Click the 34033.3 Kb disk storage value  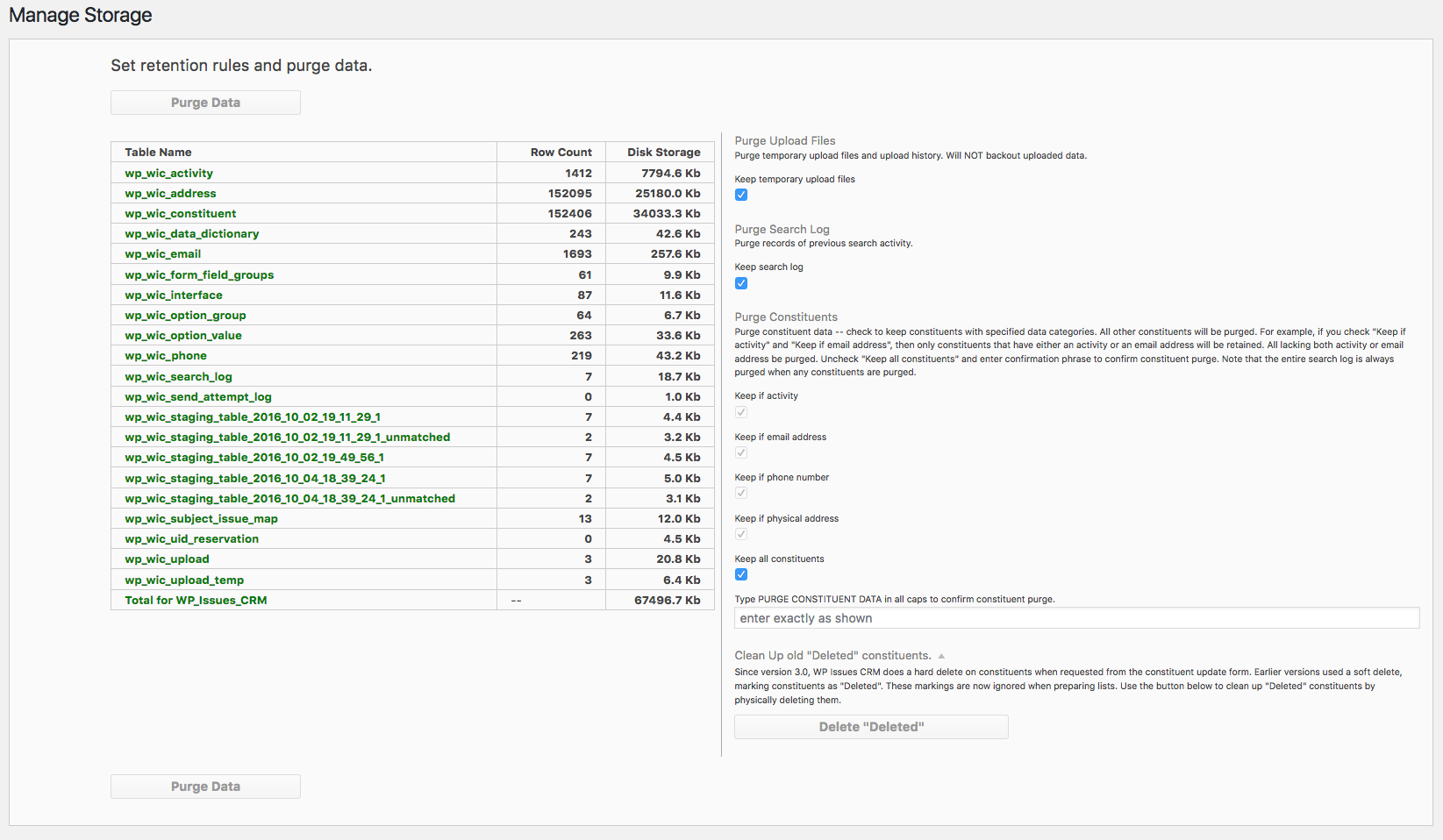point(667,214)
